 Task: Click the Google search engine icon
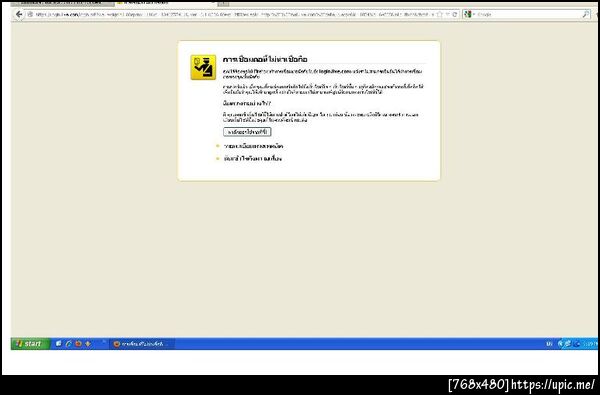(x=468, y=14)
